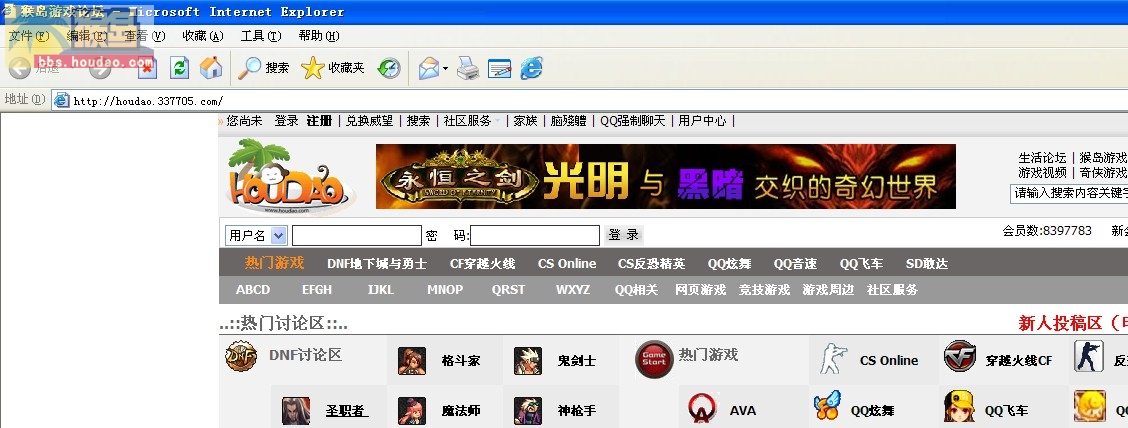Click the 魔法师 character icon
The image size is (1128, 428).
click(x=412, y=411)
